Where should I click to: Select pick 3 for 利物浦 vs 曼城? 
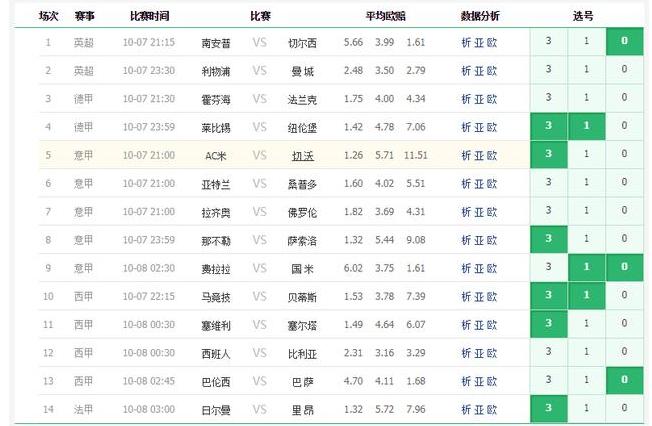[x=548, y=69]
